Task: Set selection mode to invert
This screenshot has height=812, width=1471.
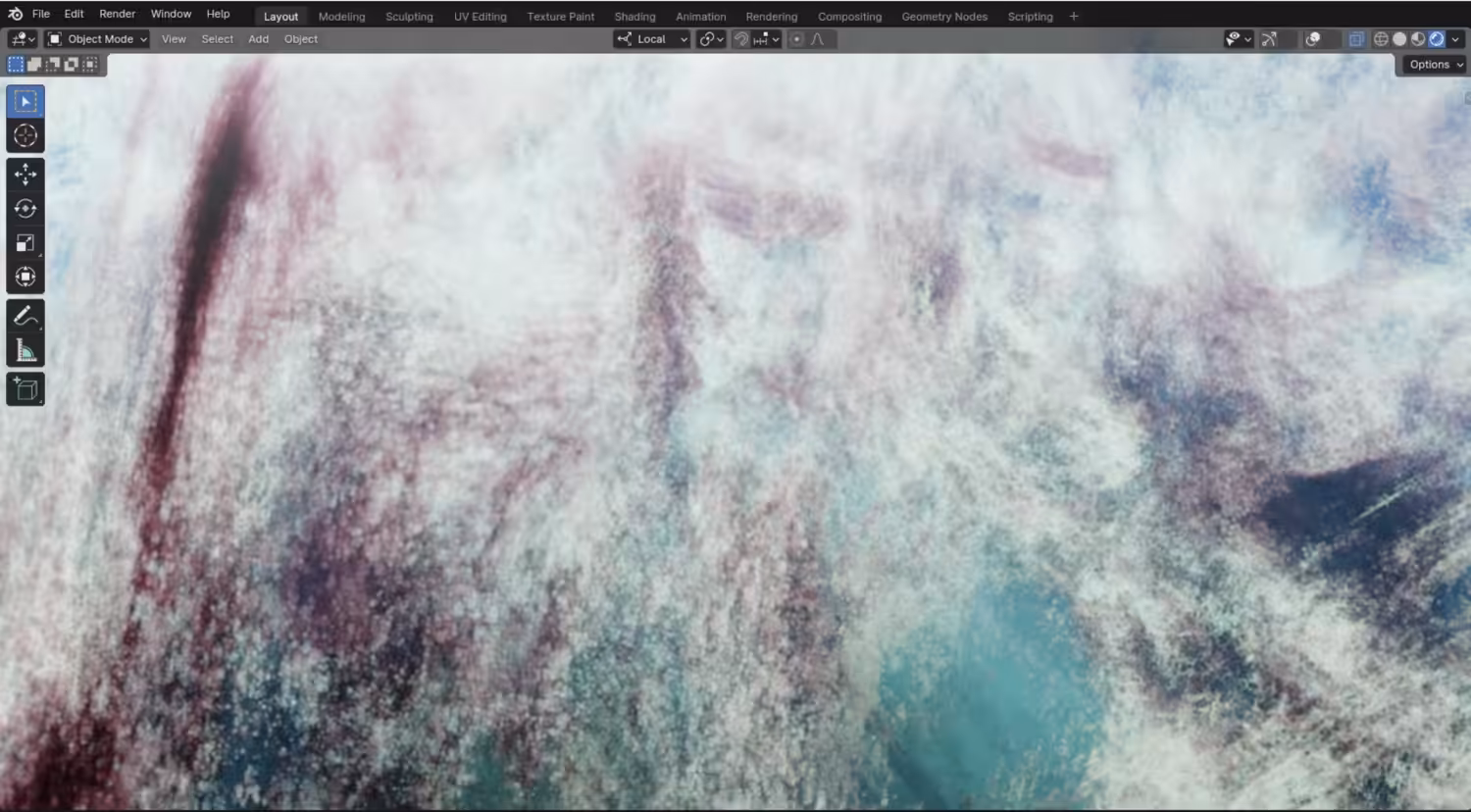Action: click(72, 65)
